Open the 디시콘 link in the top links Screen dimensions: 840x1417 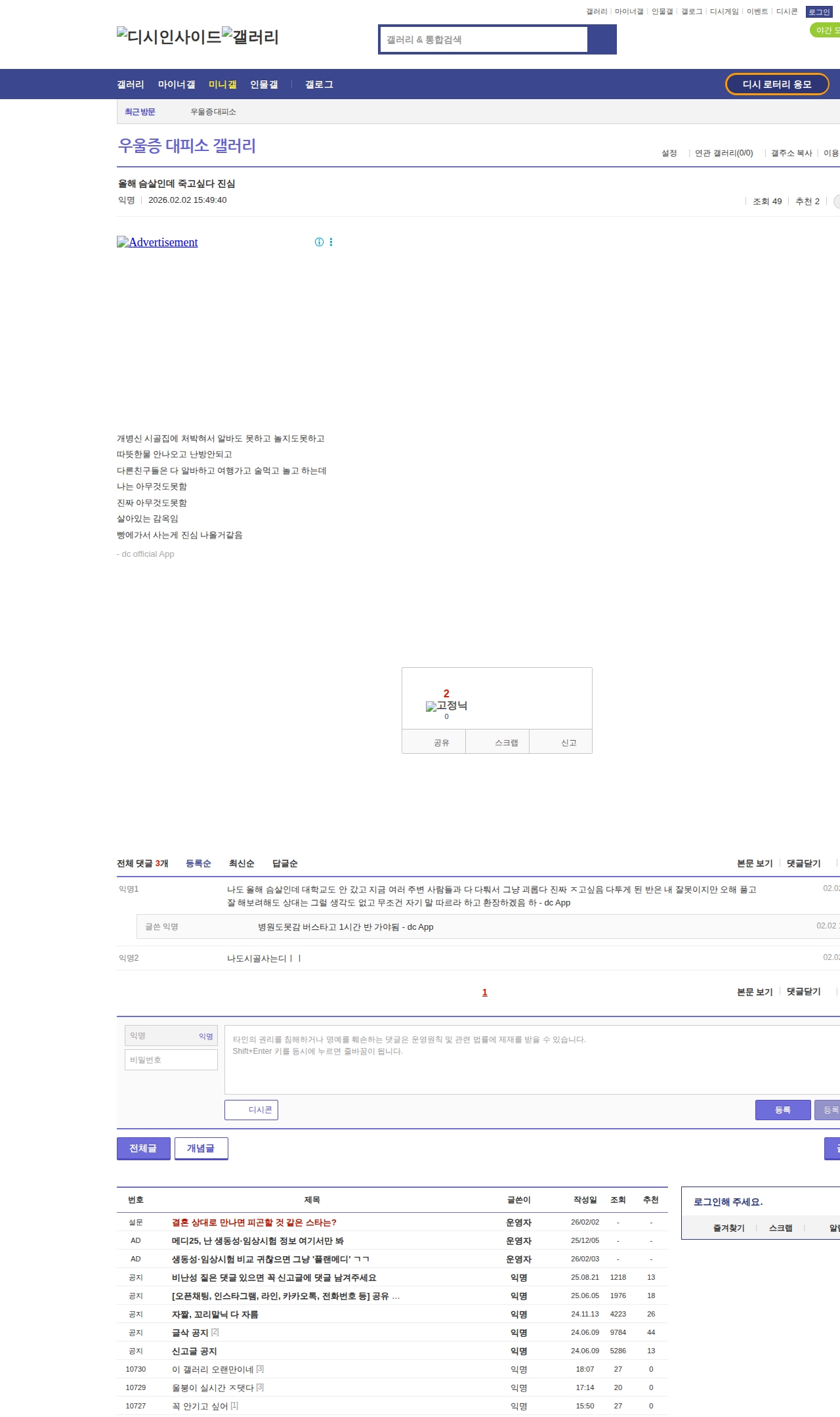(x=787, y=12)
